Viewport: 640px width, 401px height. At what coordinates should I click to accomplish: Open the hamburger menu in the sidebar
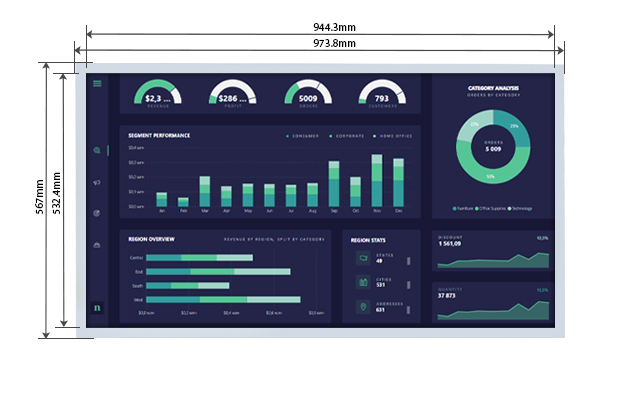pos(97,84)
